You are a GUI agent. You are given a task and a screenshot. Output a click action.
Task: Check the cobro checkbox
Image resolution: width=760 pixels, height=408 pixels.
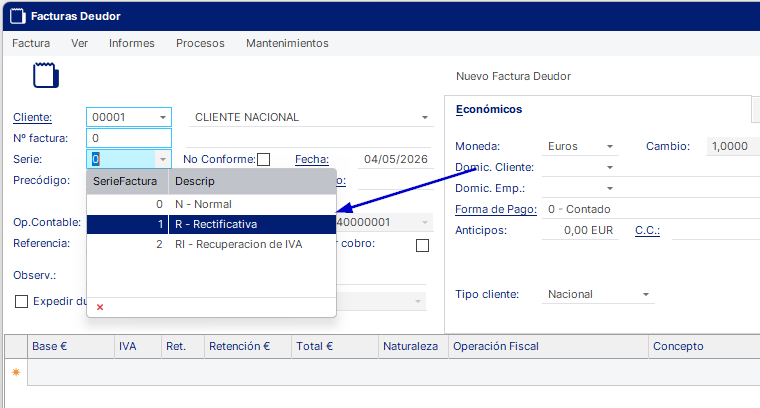(x=422, y=245)
